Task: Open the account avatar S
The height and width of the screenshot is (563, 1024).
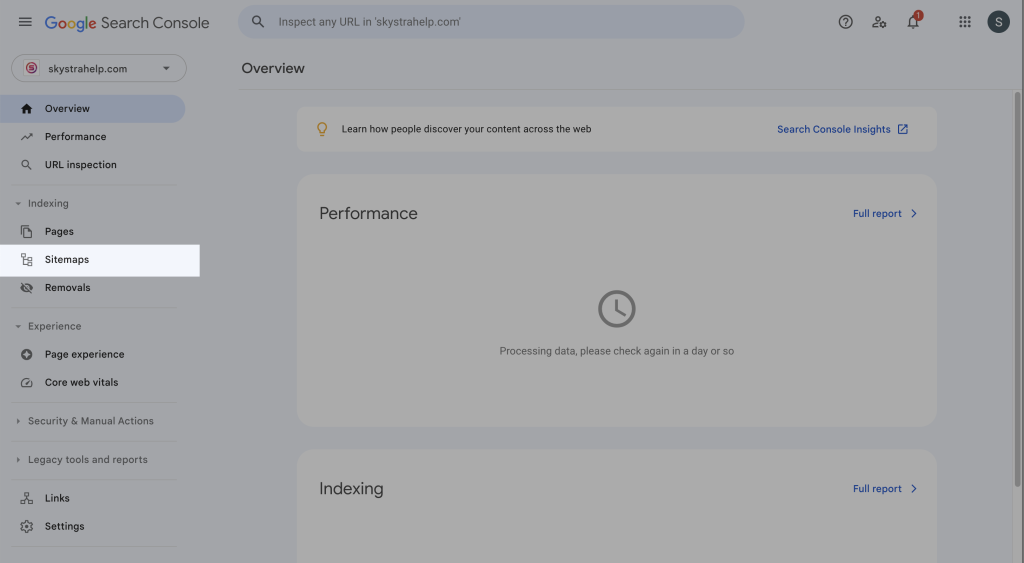Action: 998,22
